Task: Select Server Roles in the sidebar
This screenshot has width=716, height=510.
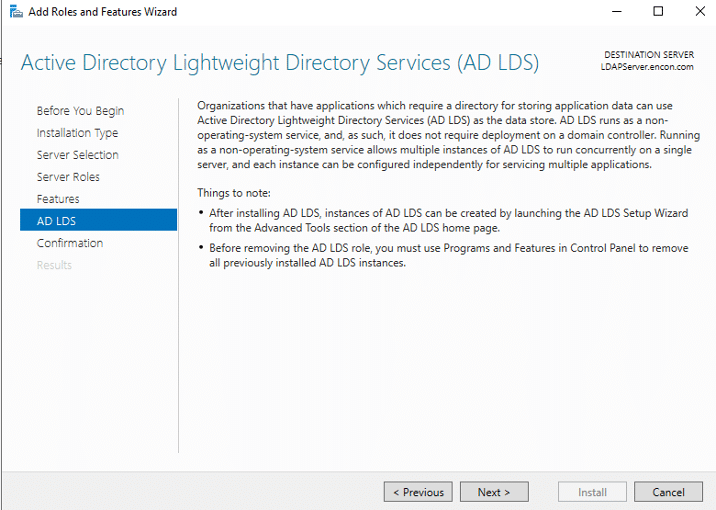Action: point(68,177)
